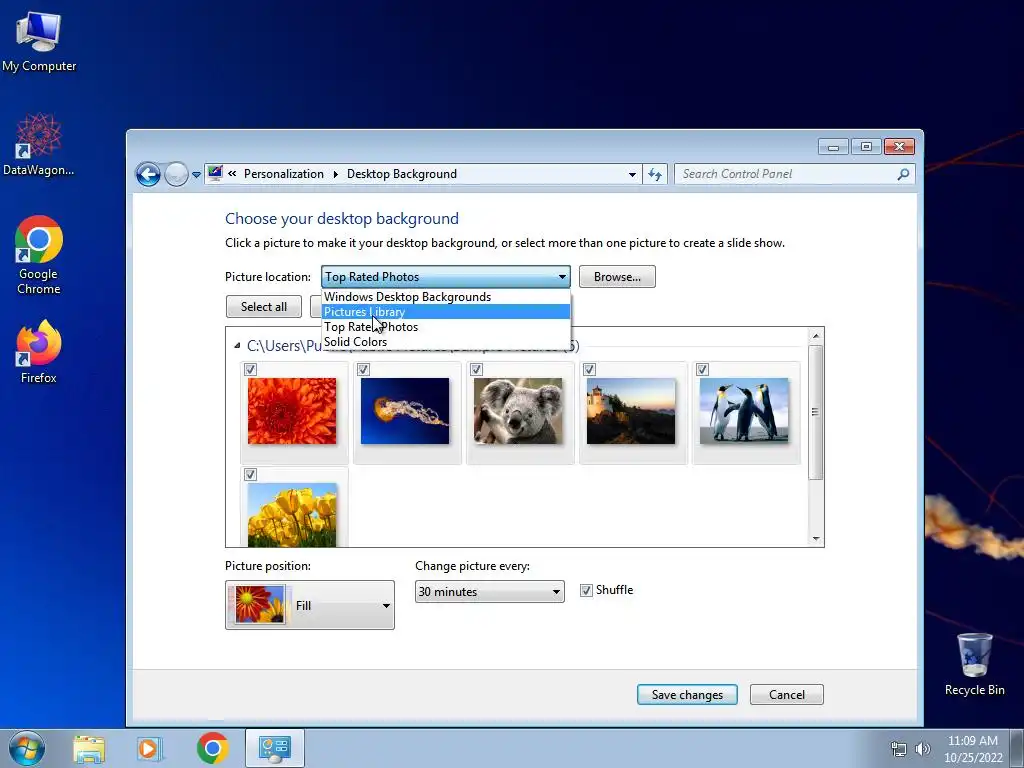Uncheck the yellow tulips picture checkbox
Image resolution: width=1024 pixels, height=768 pixels.
[250, 475]
